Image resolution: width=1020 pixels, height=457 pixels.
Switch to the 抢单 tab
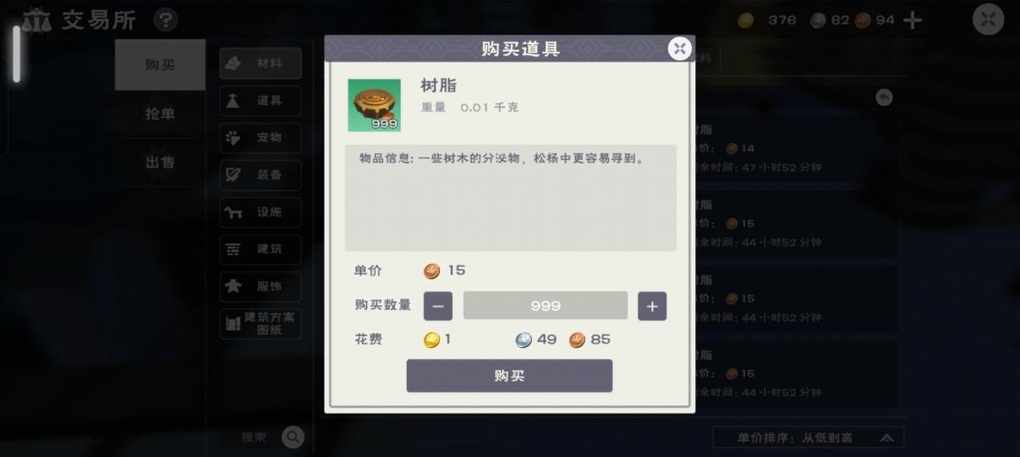(x=160, y=114)
